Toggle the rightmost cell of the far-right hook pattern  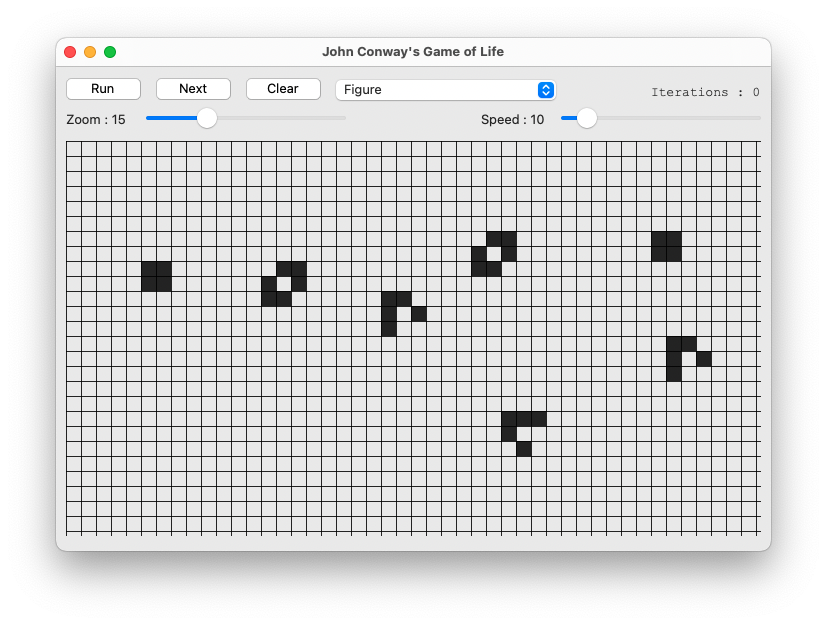[704, 359]
